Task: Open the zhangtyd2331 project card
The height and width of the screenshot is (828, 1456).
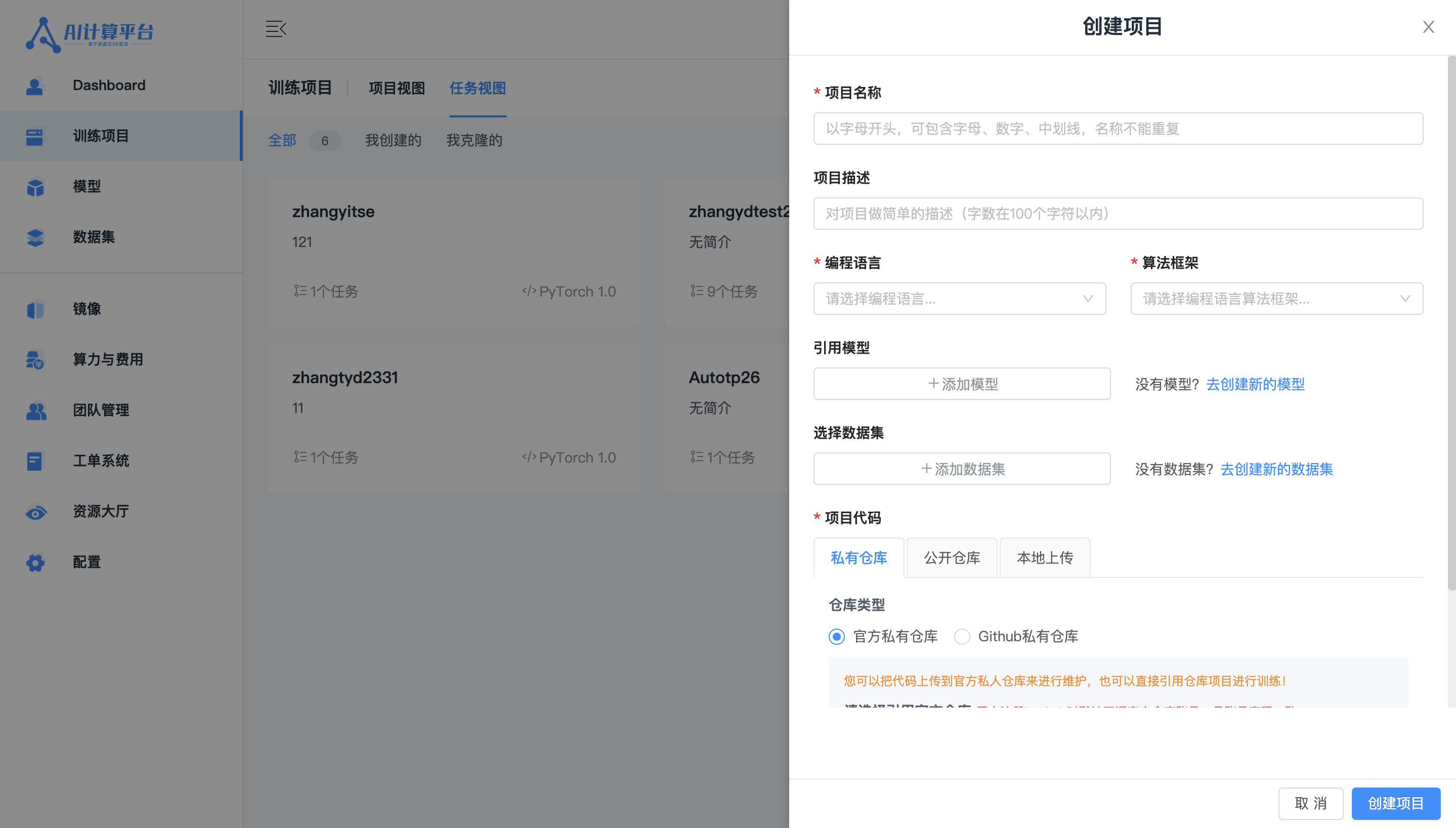Action: [454, 418]
